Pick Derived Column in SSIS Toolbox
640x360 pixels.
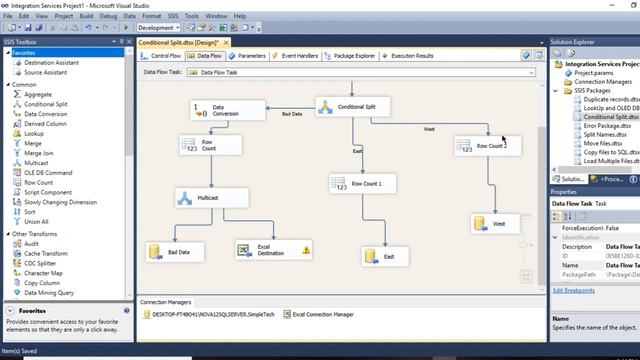[x=45, y=124]
